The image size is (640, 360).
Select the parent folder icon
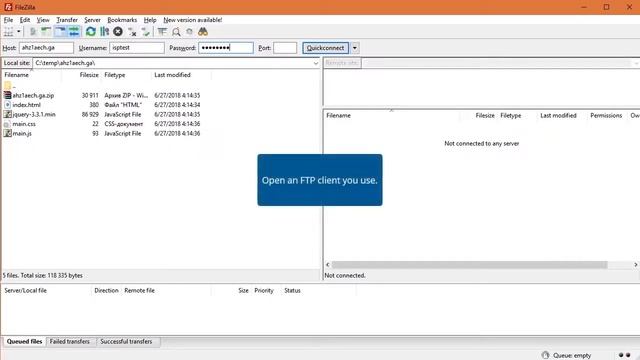(7, 86)
